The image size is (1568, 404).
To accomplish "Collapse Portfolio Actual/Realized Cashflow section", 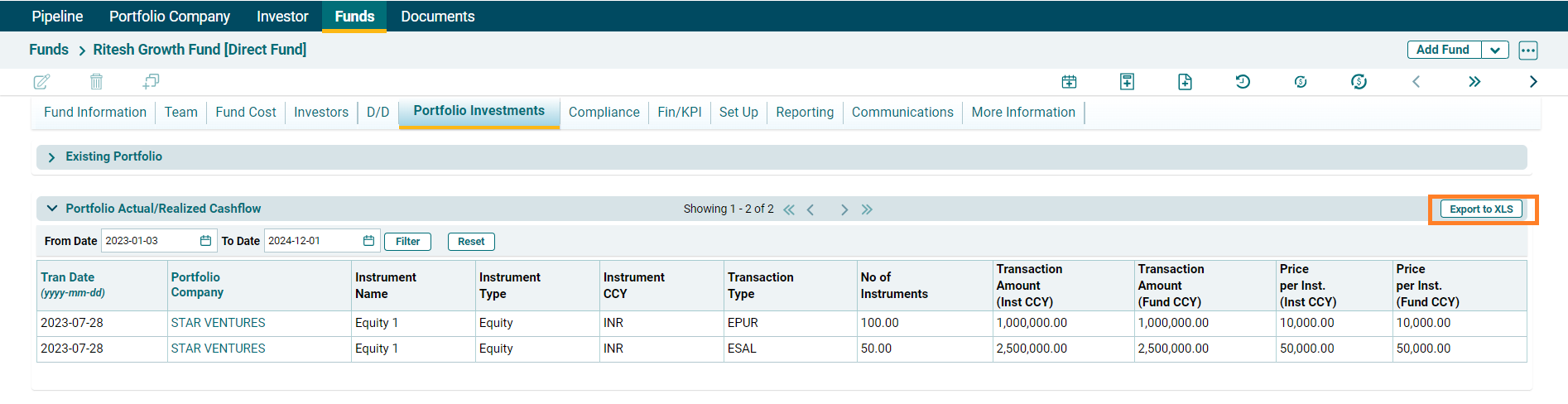I will click(52, 209).
